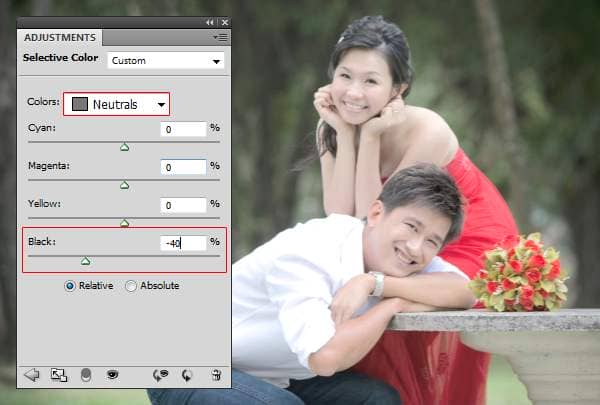This screenshot has height=405, width=600.
Task: Focus the Cyan percentage field
Action: click(183, 129)
